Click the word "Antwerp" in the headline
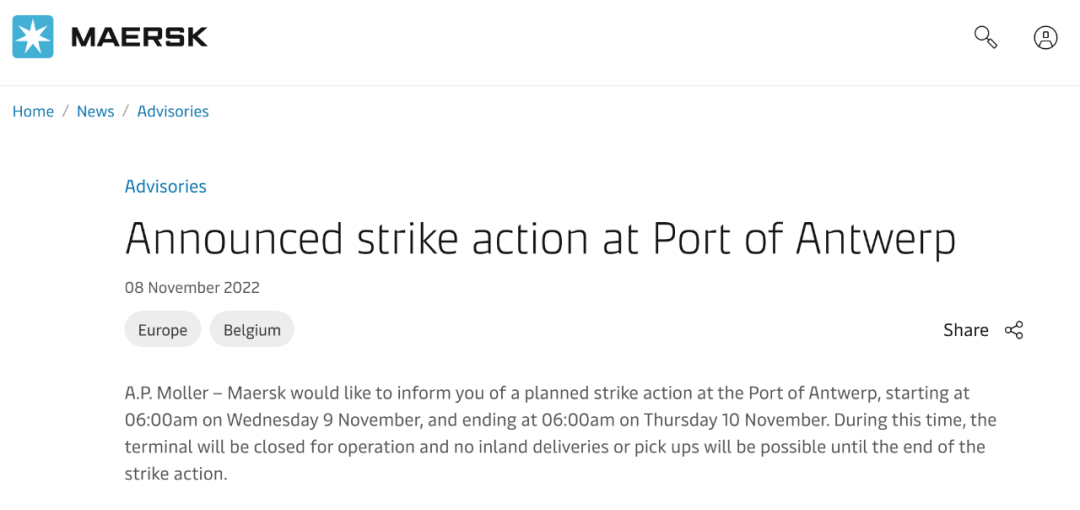Viewport: 1080px width, 510px height. [875, 239]
